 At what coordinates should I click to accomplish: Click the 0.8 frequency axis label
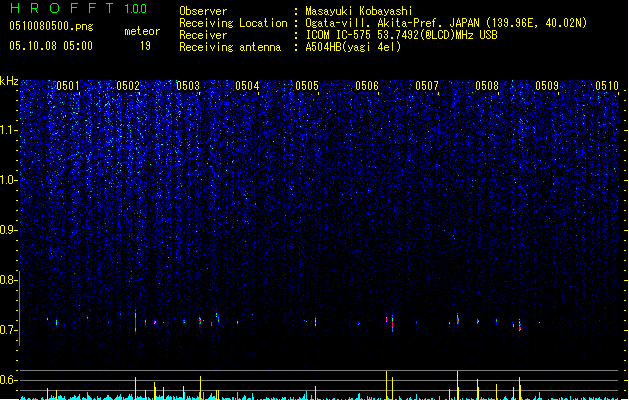pos(8,280)
